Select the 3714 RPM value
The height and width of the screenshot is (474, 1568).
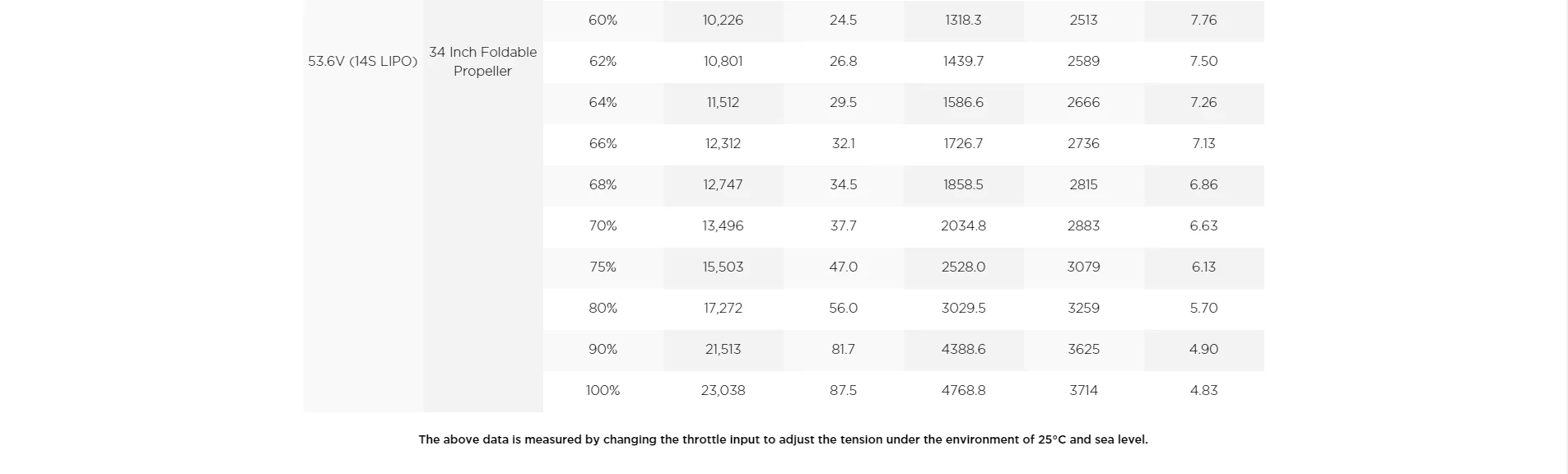1084,391
